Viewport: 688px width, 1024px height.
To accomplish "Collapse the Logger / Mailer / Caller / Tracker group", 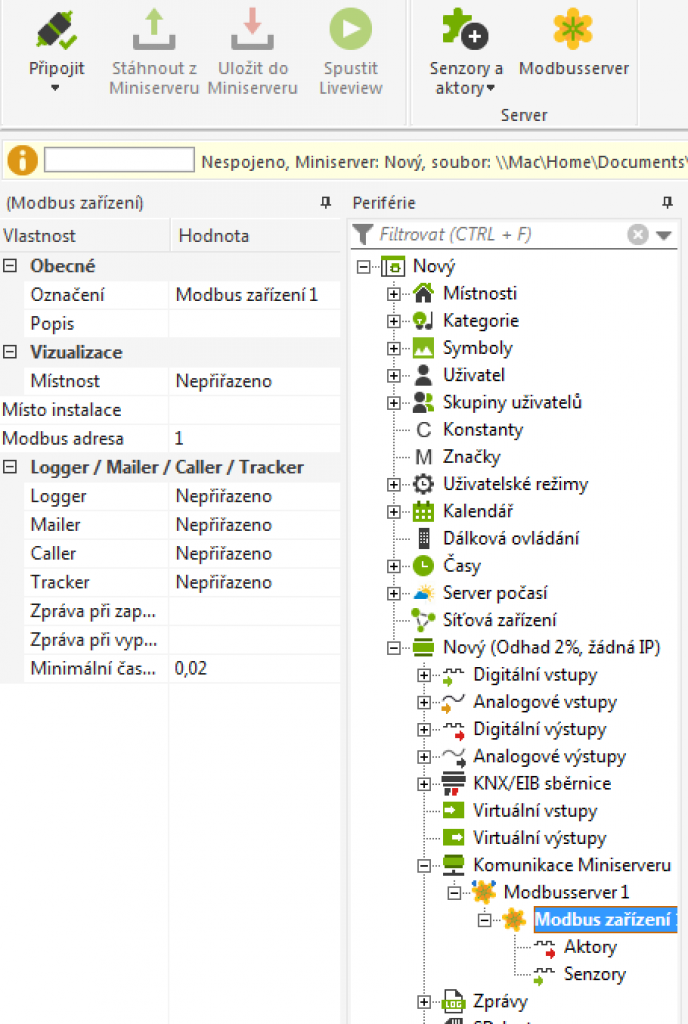I will pos(10,467).
